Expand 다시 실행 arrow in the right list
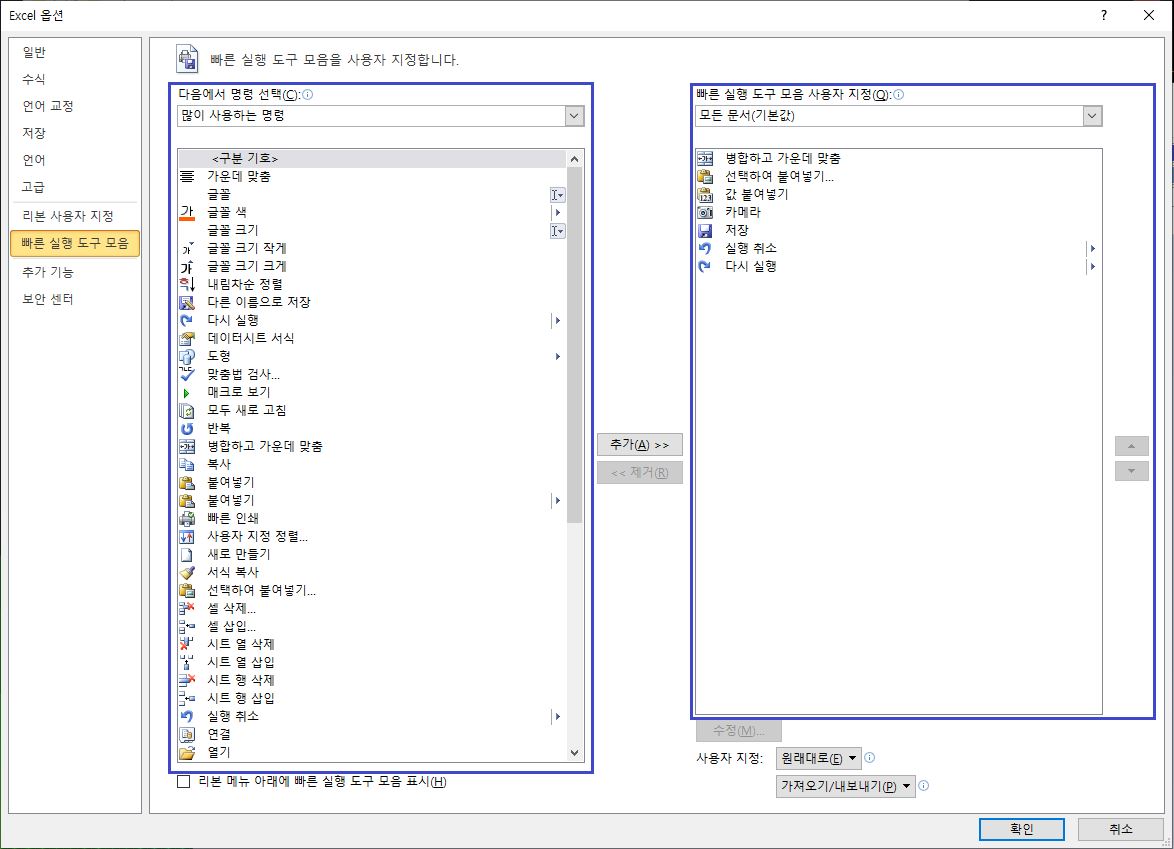The height and width of the screenshot is (849, 1174). click(1092, 267)
